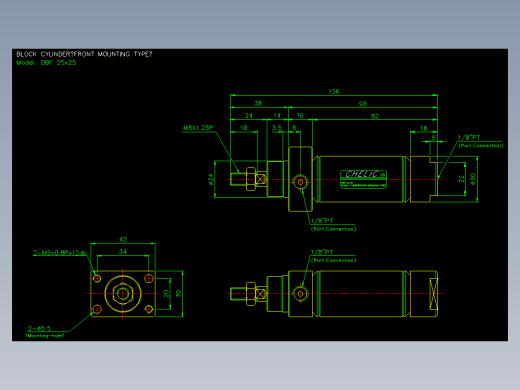Click the overall length dimension '136'
The height and width of the screenshot is (390, 520).
point(334,91)
